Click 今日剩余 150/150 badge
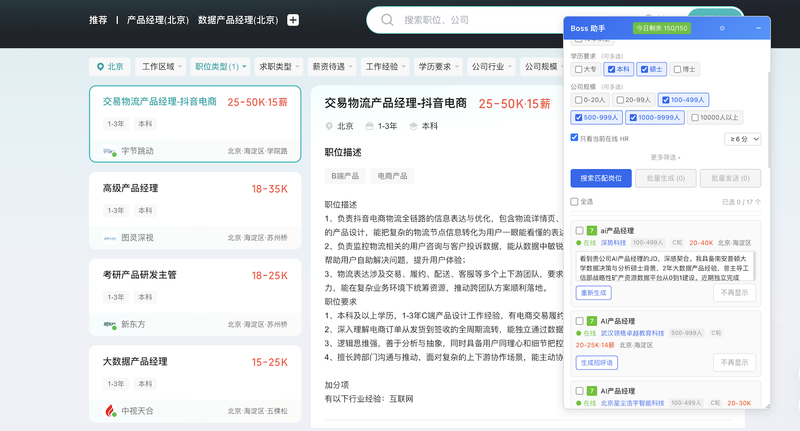 [662, 28]
